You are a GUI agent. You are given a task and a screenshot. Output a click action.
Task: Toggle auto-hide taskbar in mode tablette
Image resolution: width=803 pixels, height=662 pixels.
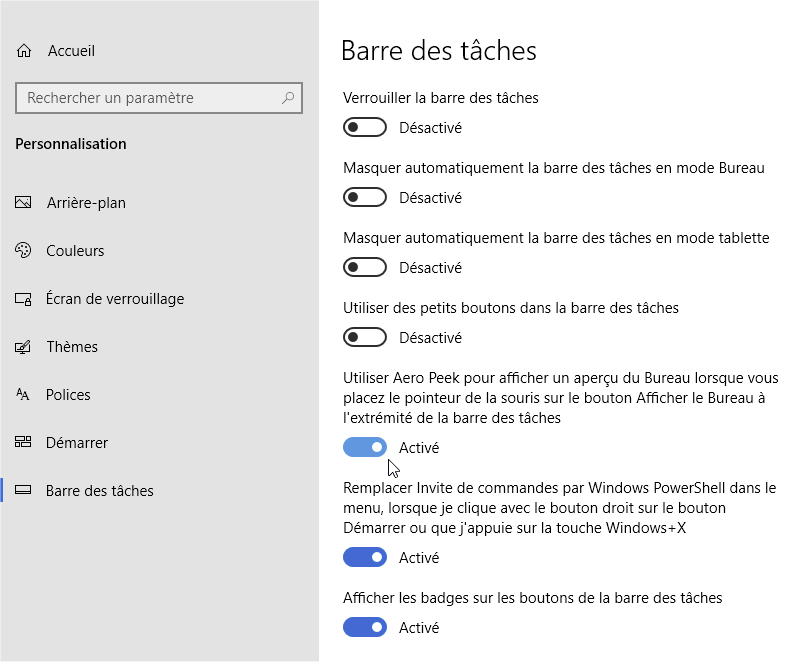[365, 267]
